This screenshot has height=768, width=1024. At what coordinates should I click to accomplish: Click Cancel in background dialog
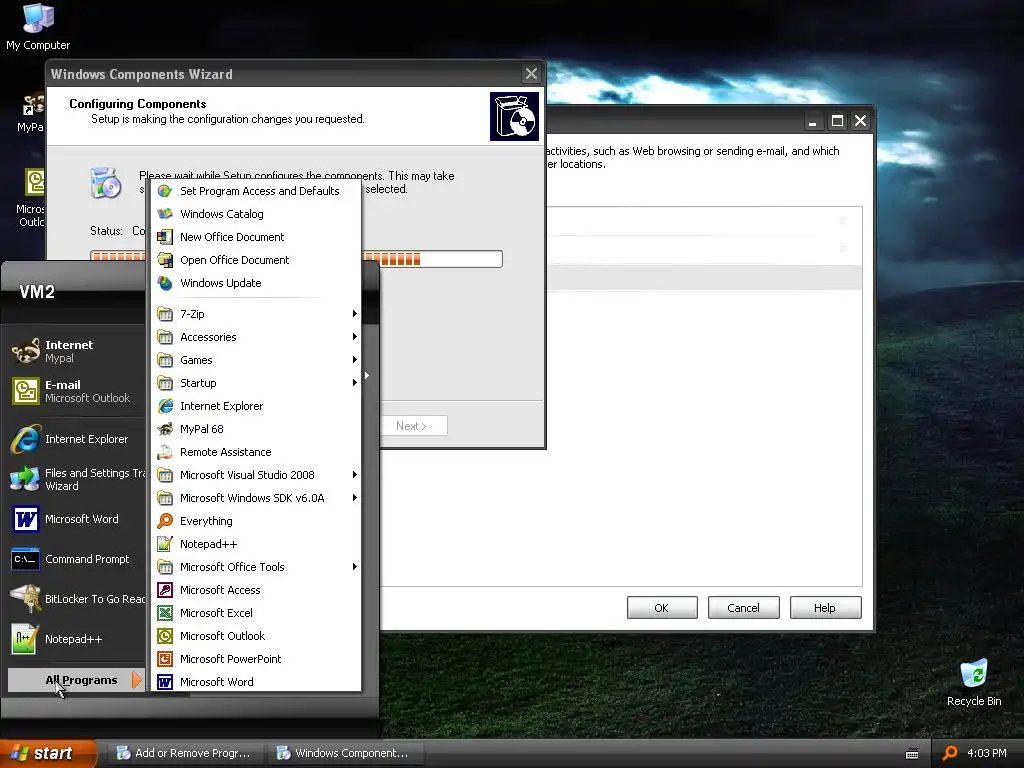click(743, 607)
